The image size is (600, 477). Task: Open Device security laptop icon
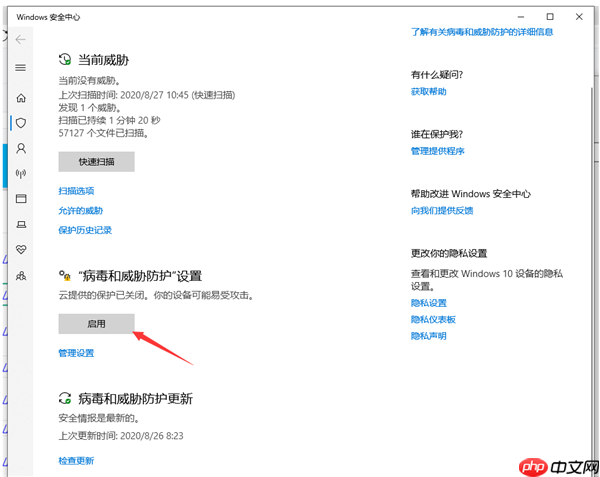21,224
